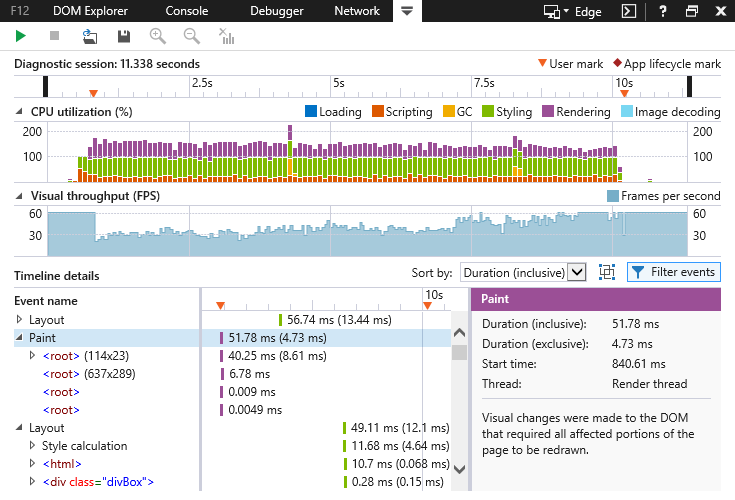Image resolution: width=735 pixels, height=500 pixels.
Task: Start profiling with the green play button
Action: 21,36
